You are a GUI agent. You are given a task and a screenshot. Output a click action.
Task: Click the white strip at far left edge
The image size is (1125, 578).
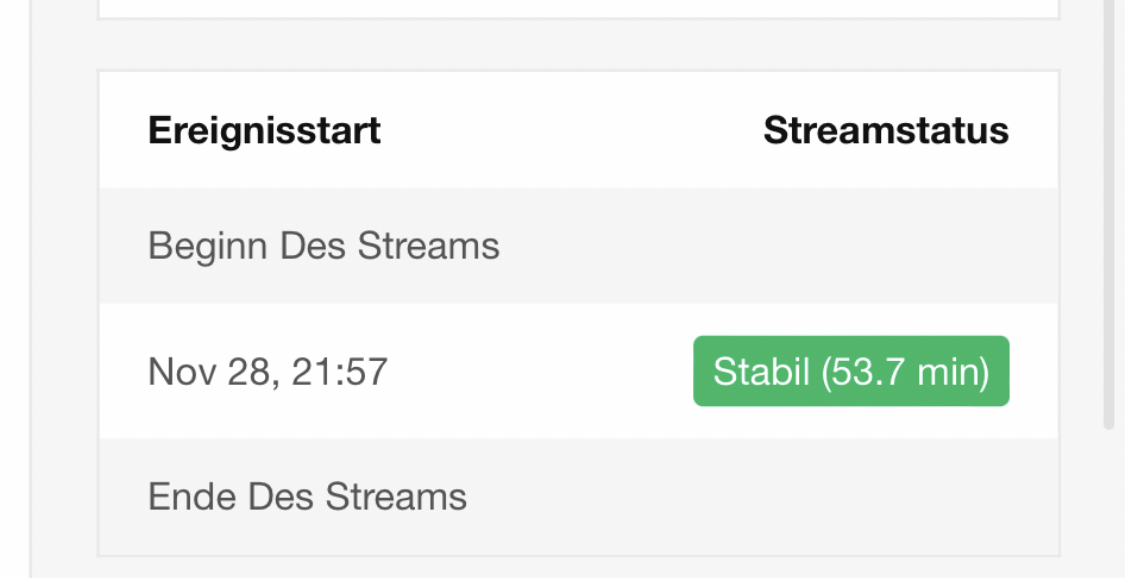coord(14,289)
